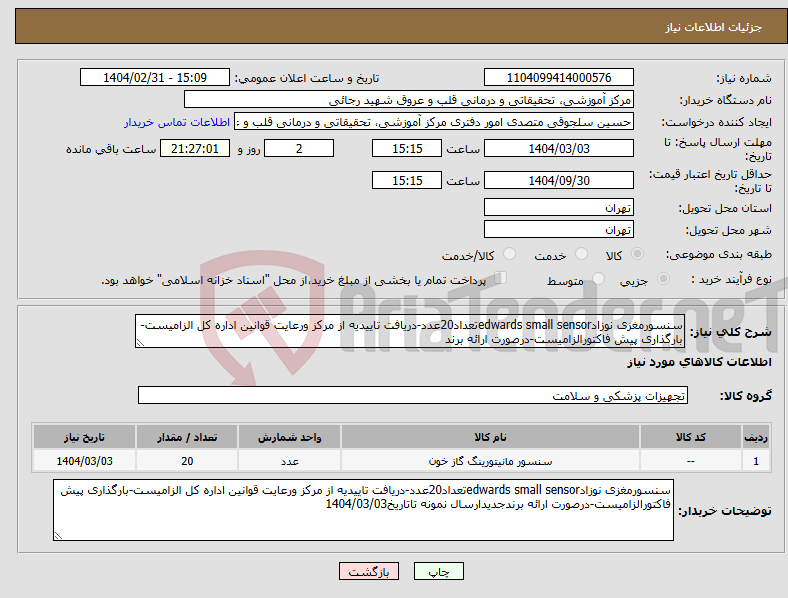The image size is (788, 598).
Task: Click the remaining days field showing 2
Action: (x=299, y=148)
